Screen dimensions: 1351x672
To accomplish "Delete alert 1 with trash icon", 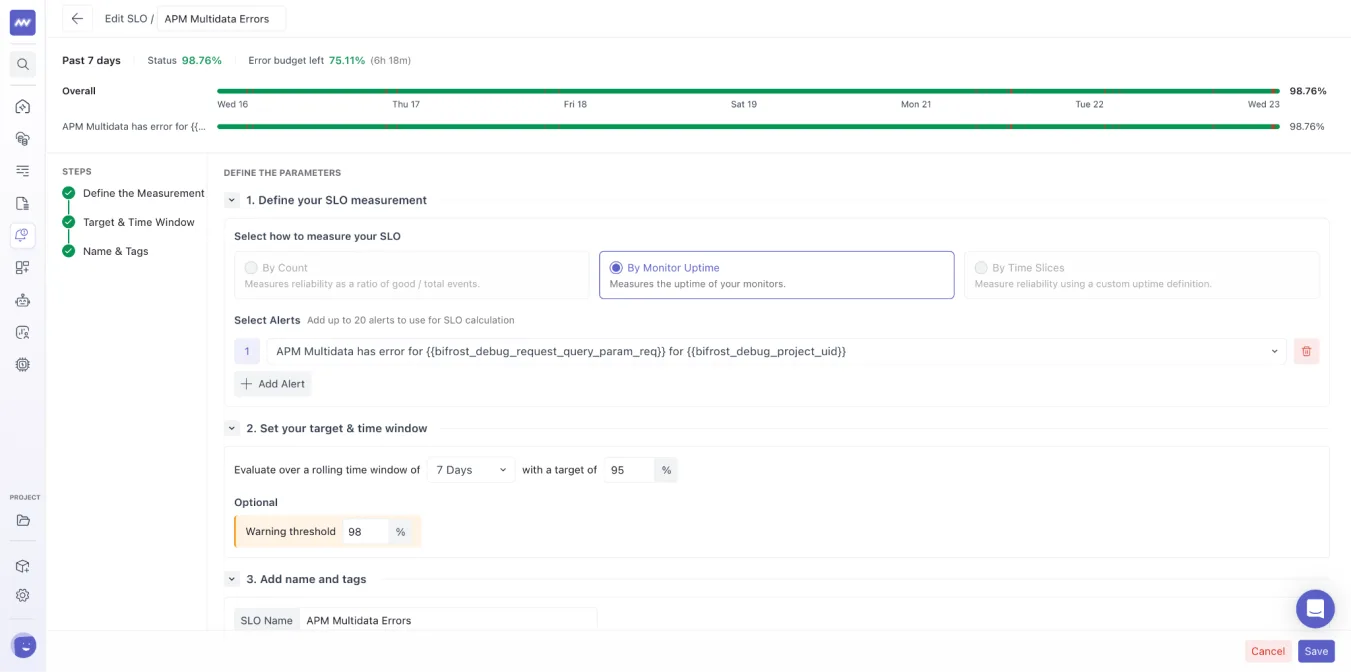I will pos(1306,351).
